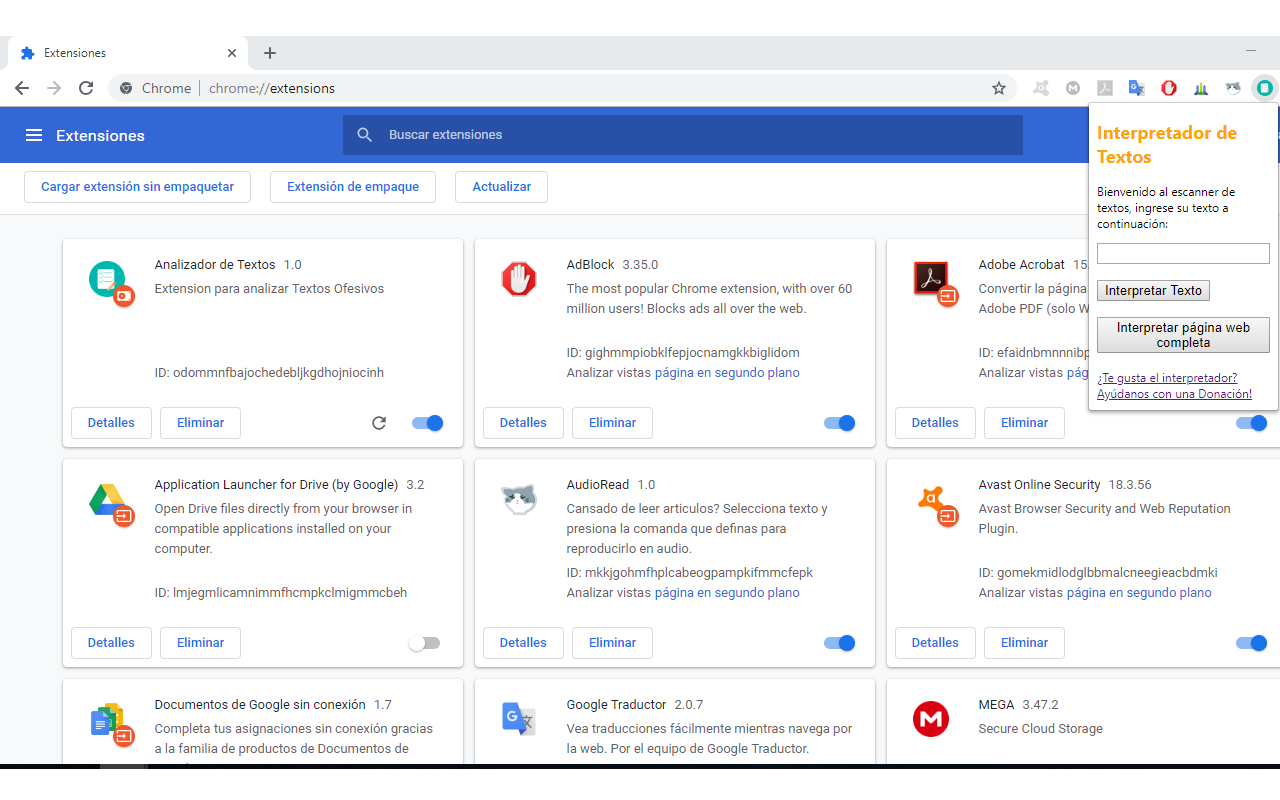Click Interpretar Texto button
1280x800 pixels.
point(1152,290)
